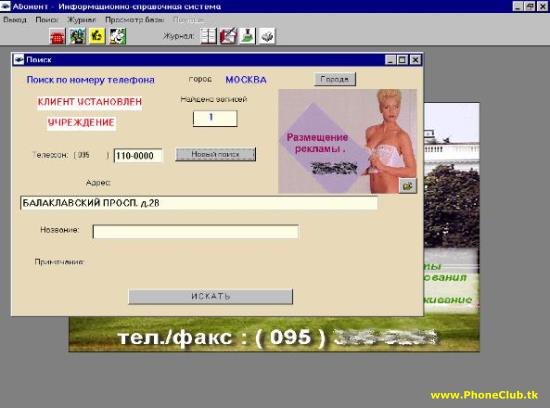Click small icon on the advertisement corner
This screenshot has width=550, height=408.
click(408, 186)
